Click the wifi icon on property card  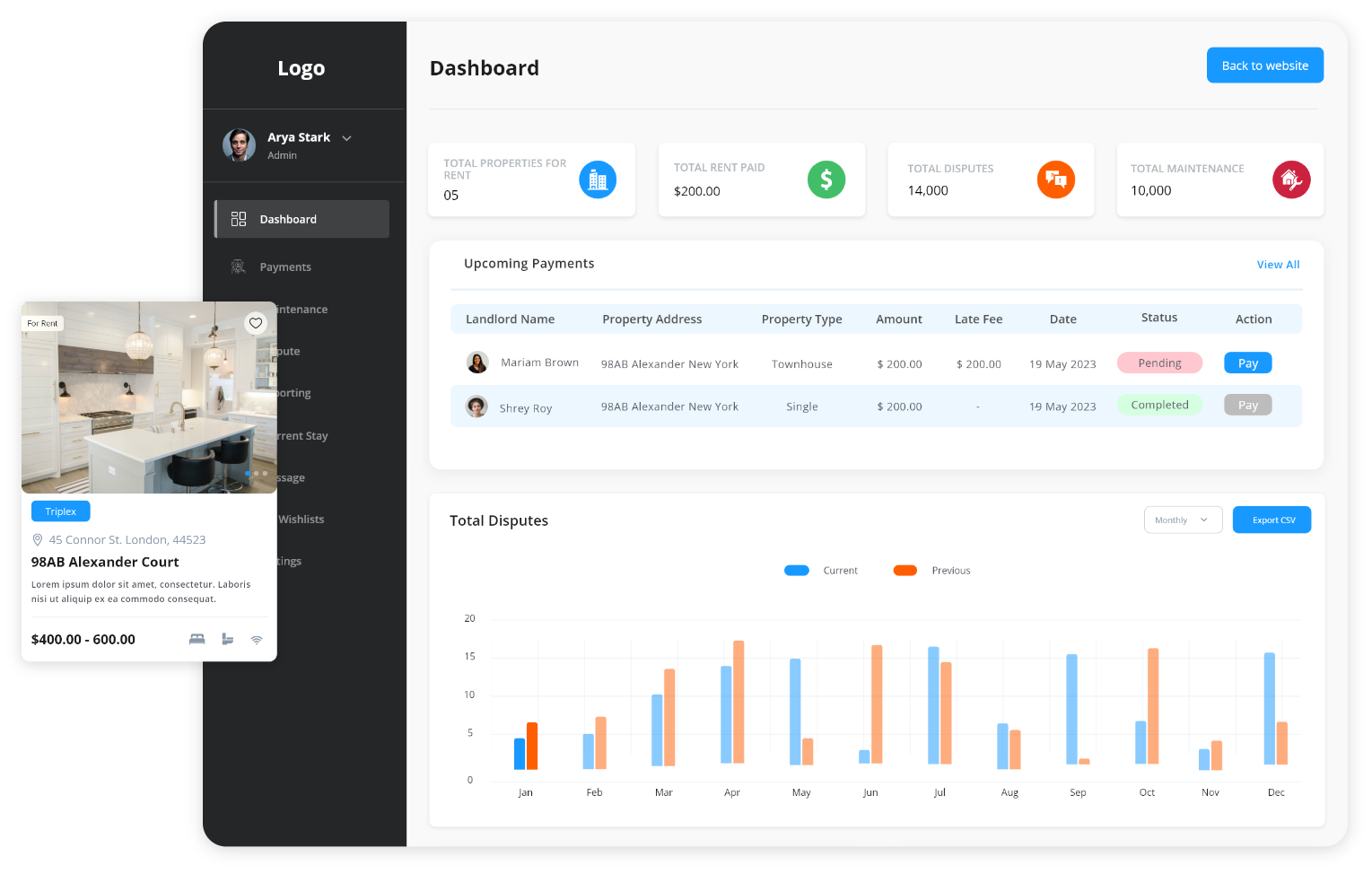(x=257, y=640)
